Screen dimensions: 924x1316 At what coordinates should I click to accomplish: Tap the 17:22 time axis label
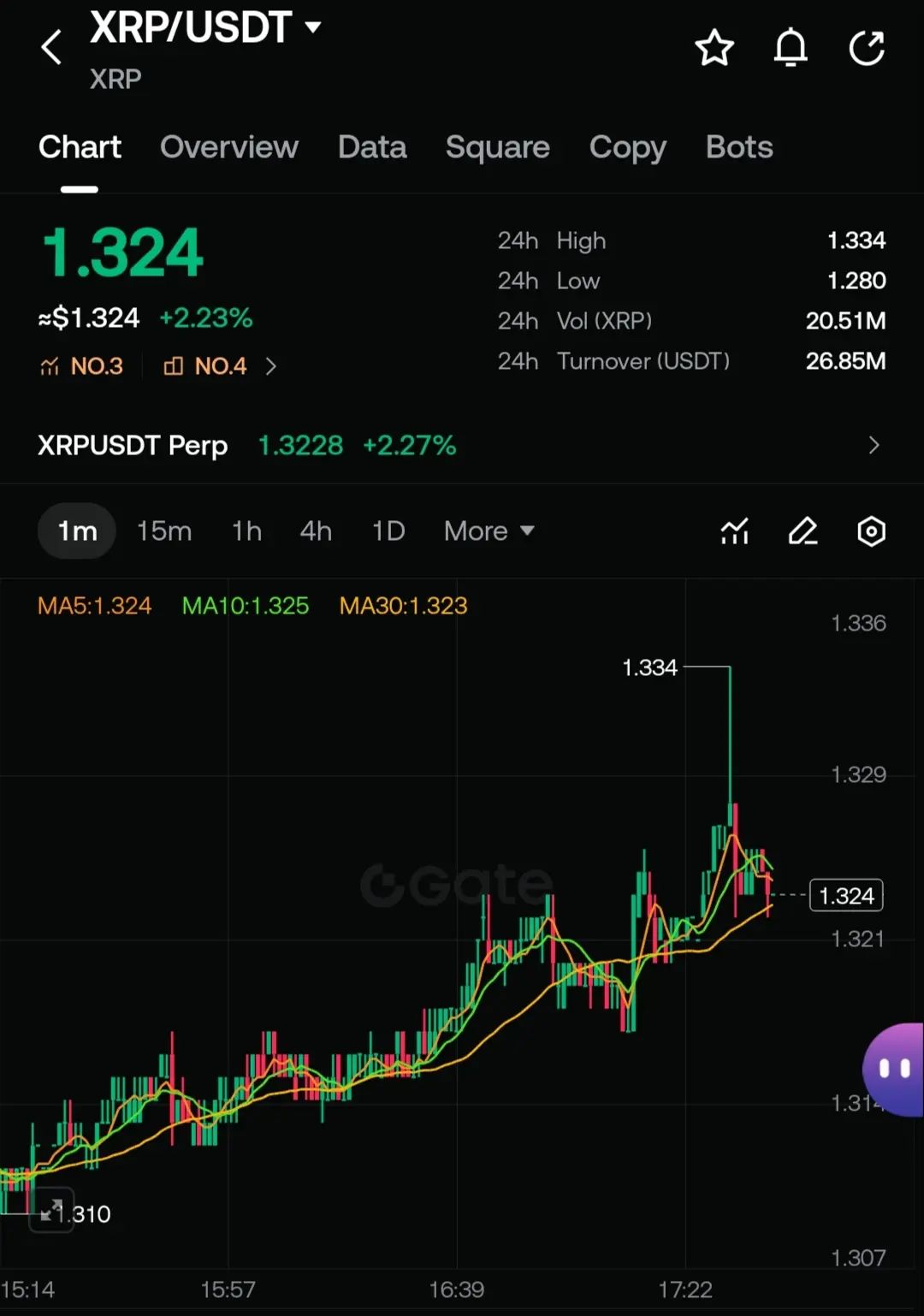[684, 1289]
